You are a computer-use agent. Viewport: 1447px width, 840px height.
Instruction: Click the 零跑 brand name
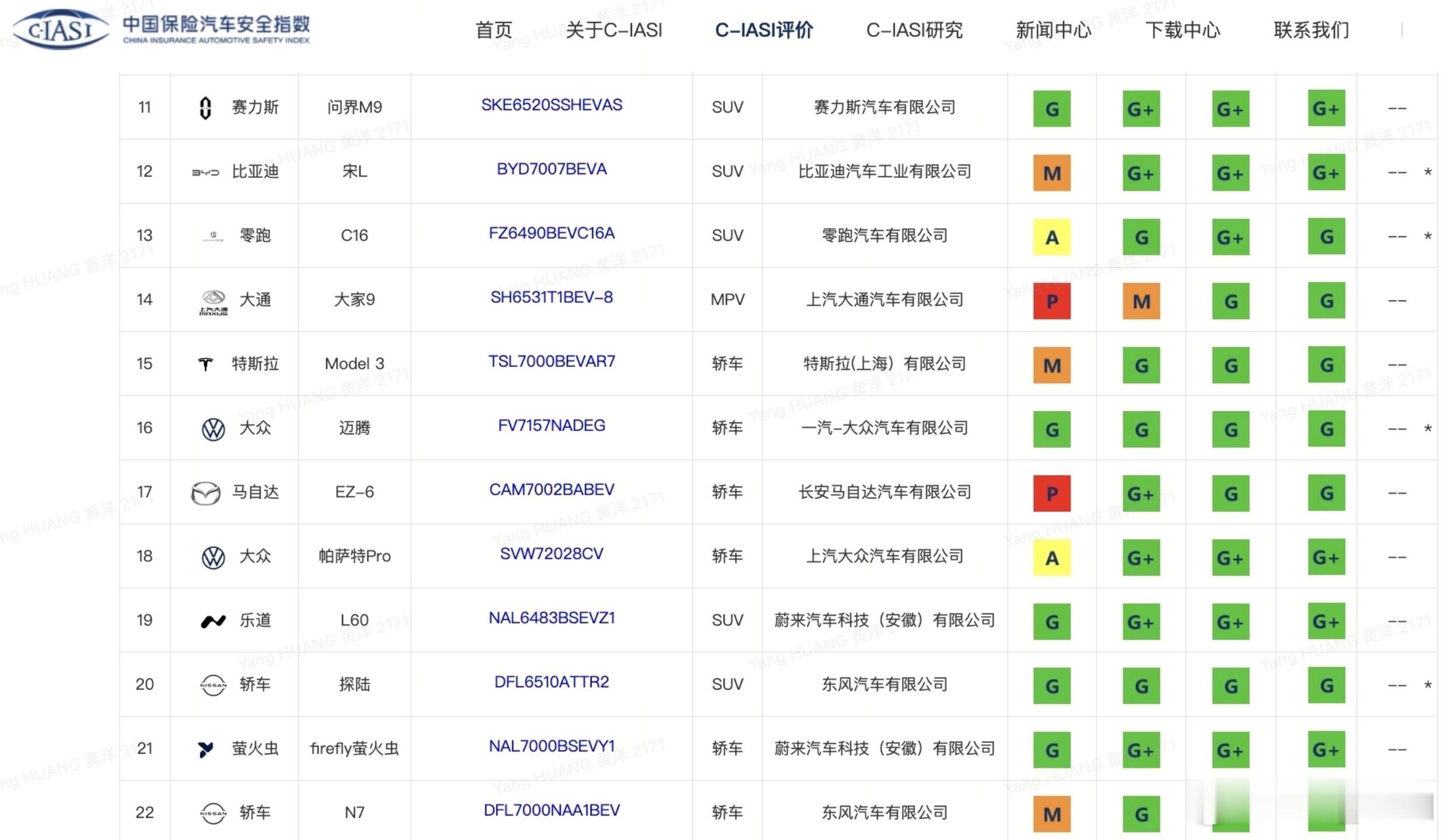coord(255,236)
